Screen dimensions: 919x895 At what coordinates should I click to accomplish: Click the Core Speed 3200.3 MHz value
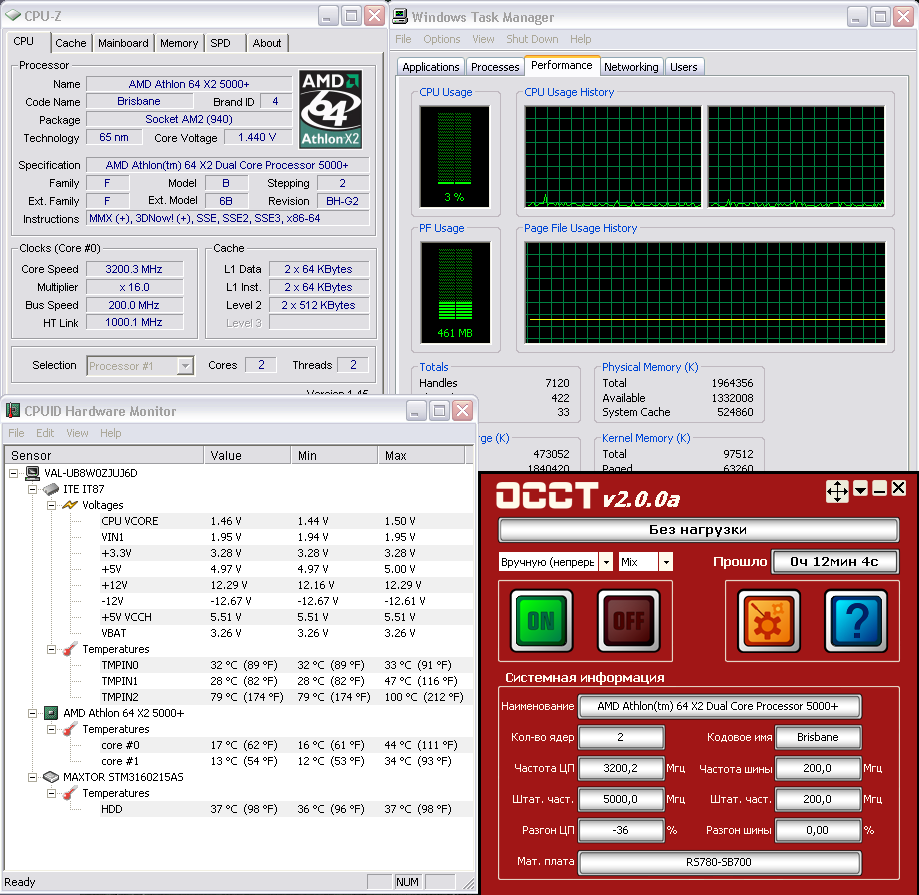[134, 269]
